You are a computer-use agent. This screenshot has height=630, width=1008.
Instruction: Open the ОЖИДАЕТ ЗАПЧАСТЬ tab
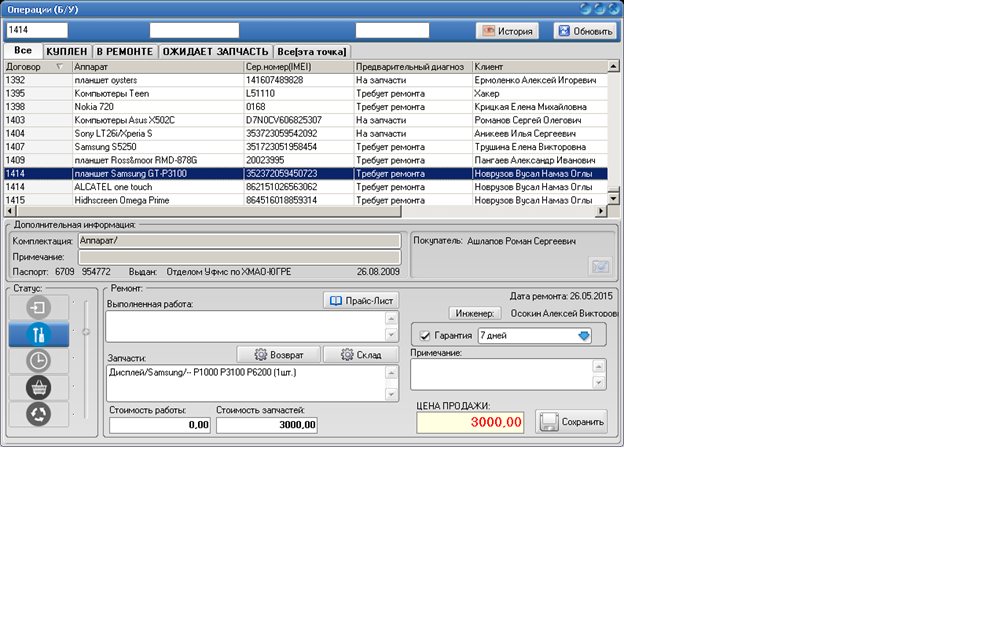pos(215,51)
